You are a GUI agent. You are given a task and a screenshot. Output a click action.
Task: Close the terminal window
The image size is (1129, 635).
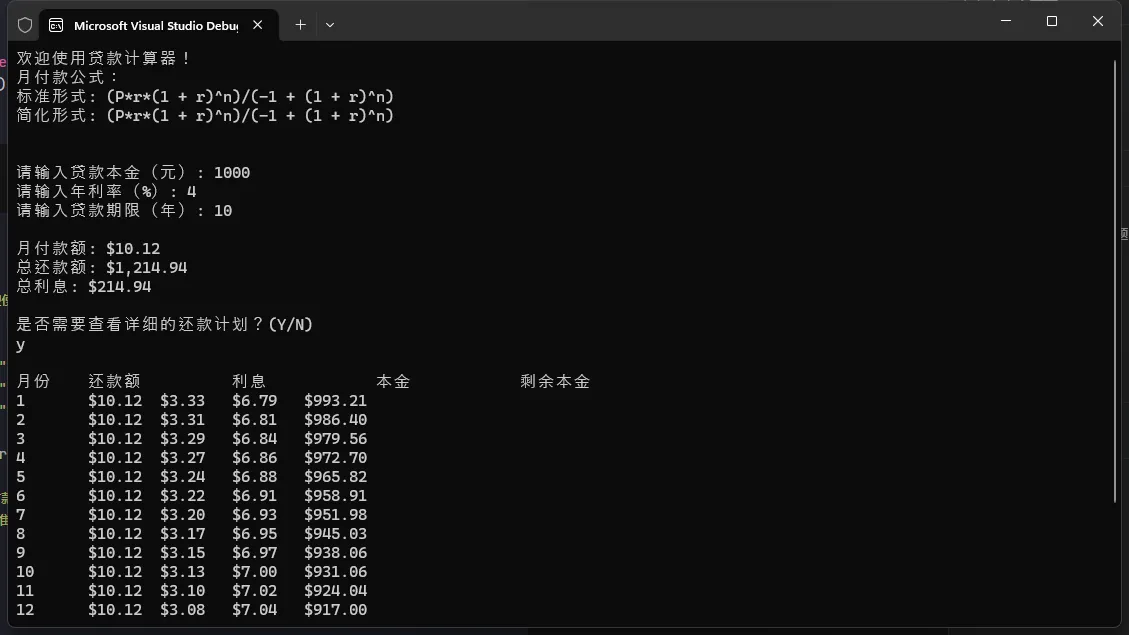point(1097,21)
